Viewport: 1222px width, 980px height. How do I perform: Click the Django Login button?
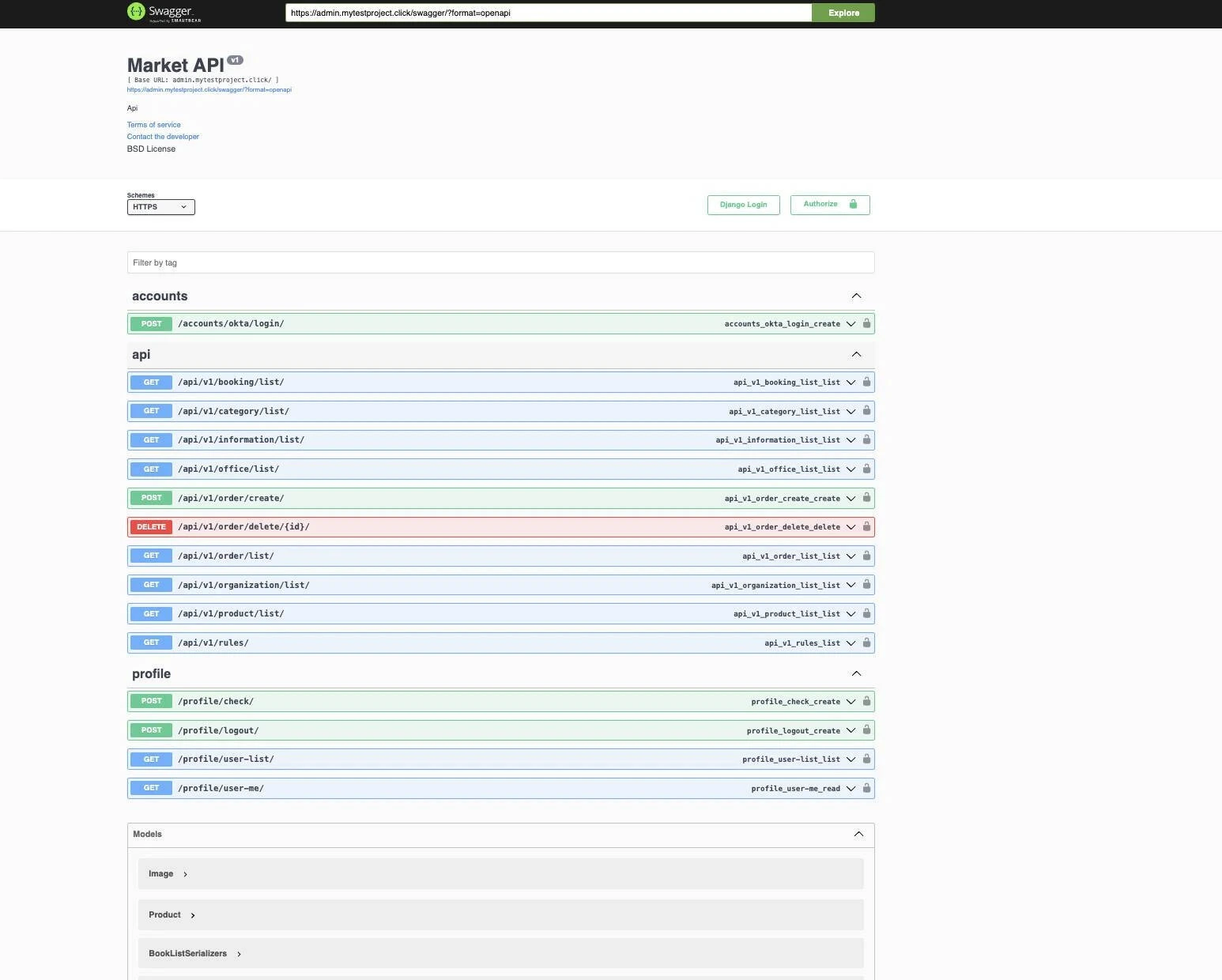(743, 205)
